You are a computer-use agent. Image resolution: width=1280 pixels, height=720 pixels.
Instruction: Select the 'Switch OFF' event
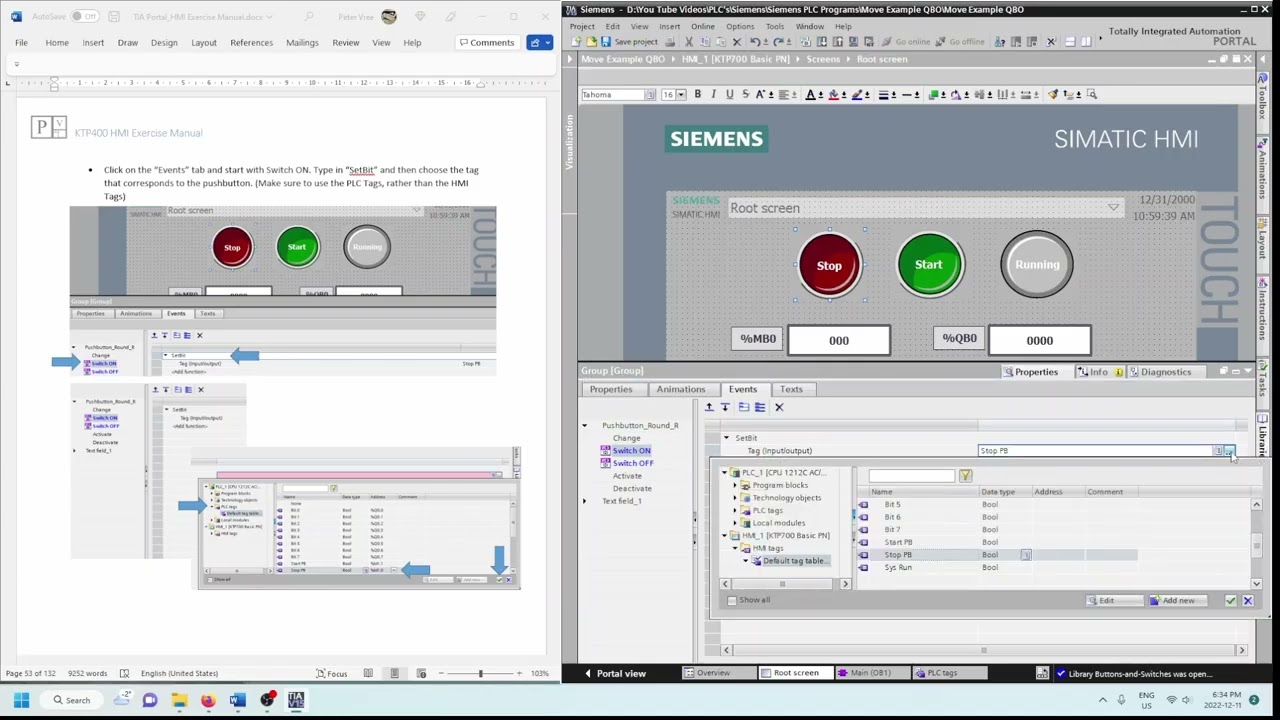632,463
